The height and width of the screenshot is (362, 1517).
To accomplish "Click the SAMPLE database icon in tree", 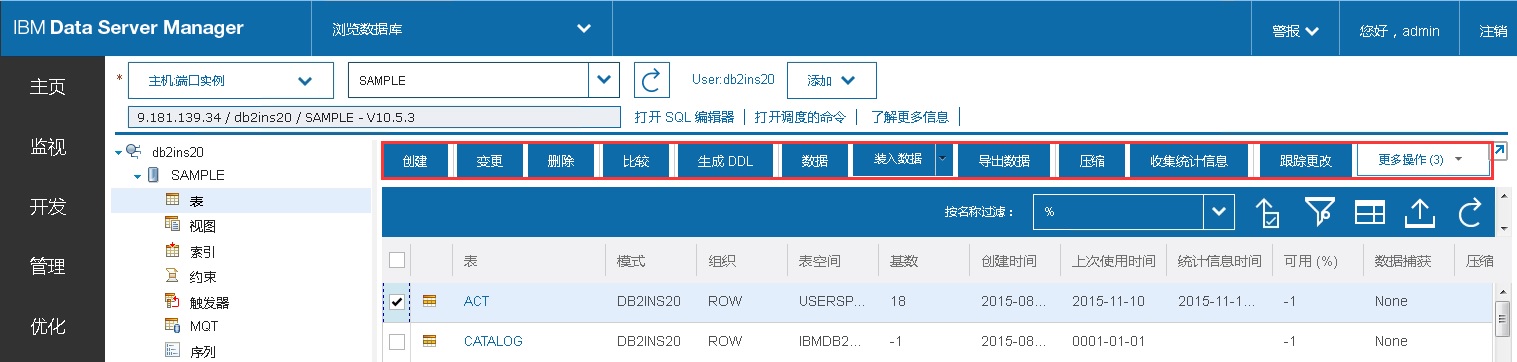I will (x=154, y=175).
